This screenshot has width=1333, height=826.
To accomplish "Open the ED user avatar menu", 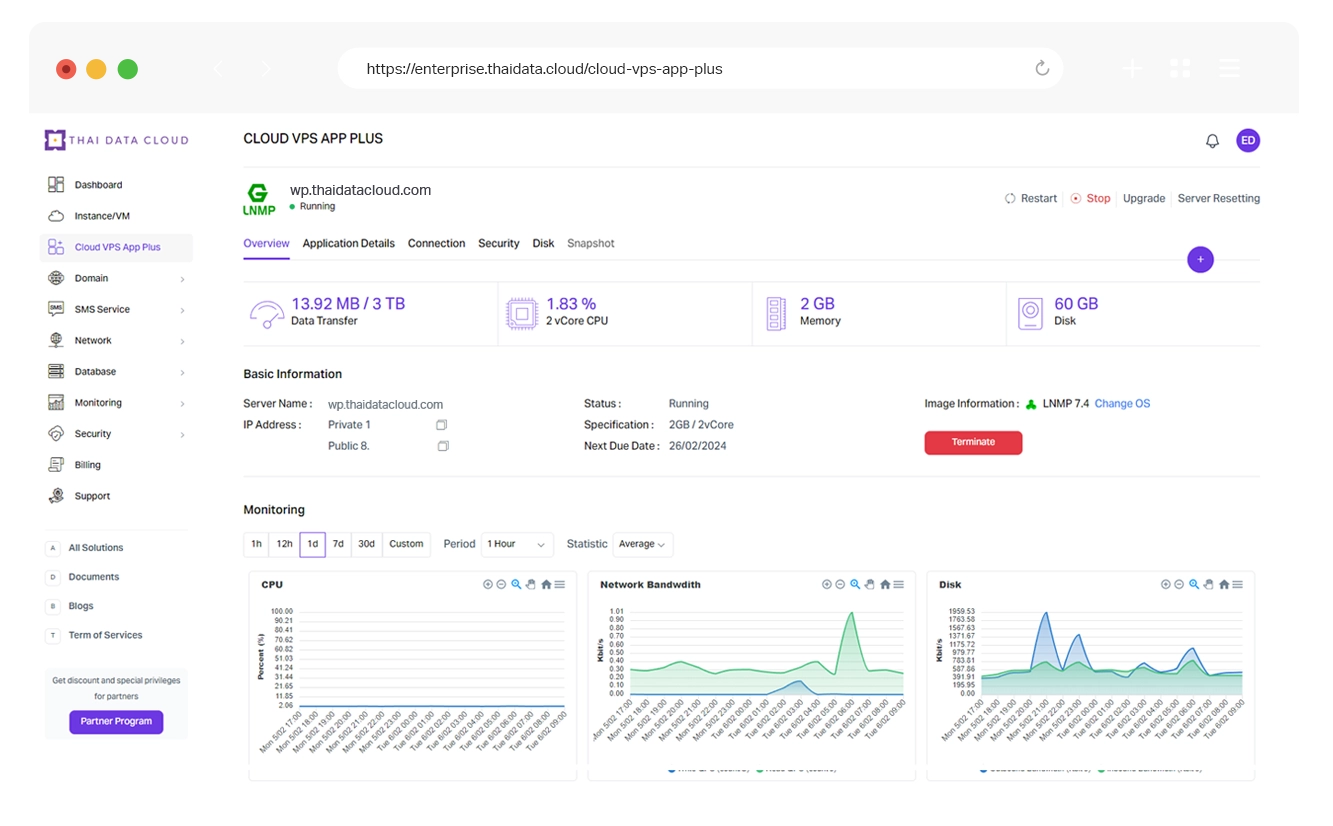I will click(x=1248, y=141).
